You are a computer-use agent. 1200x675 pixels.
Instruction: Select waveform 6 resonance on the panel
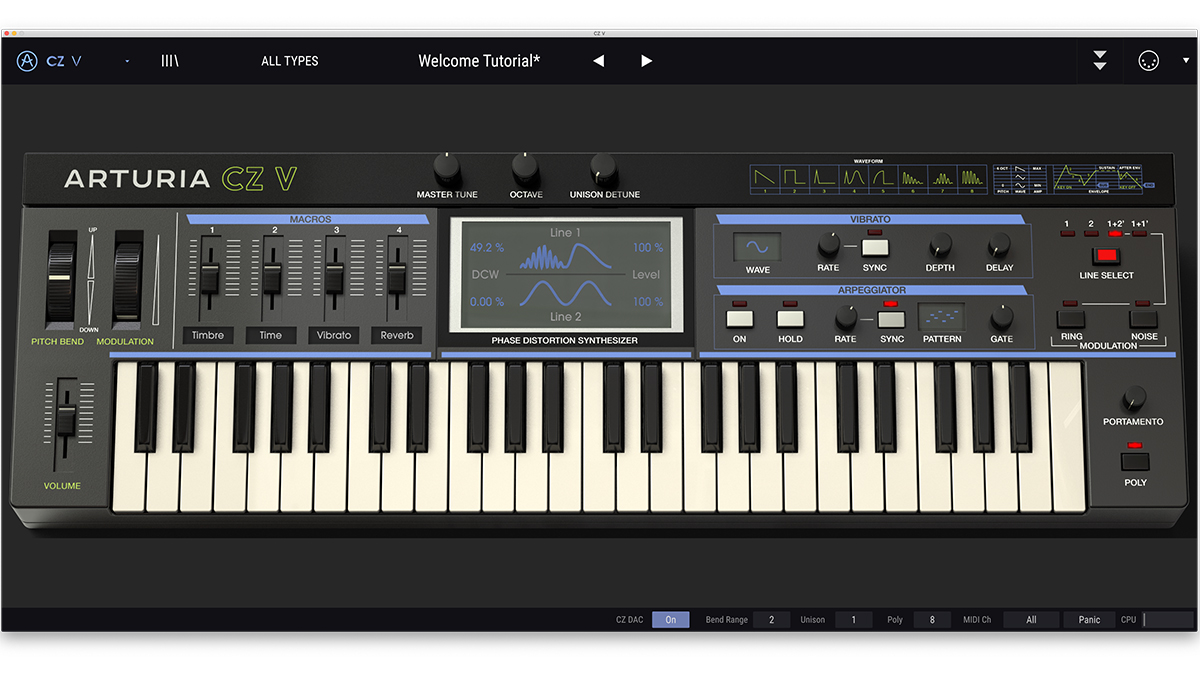point(912,179)
